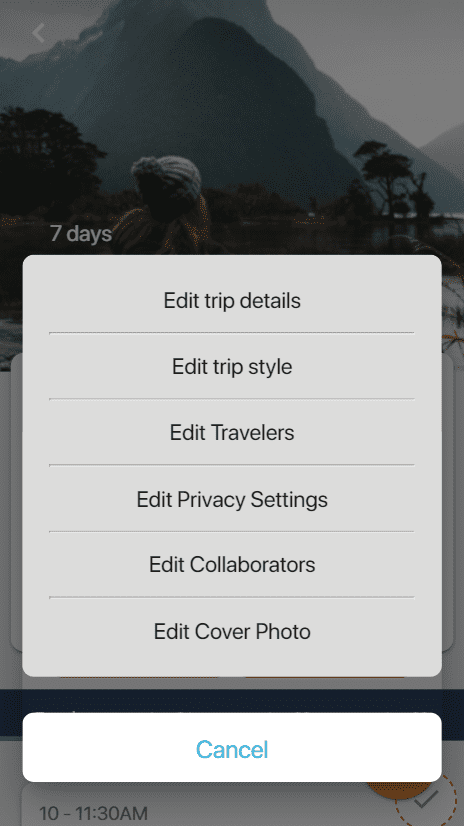The height and width of the screenshot is (826, 464).
Task: Open Edit trip details option
Action: coord(232,300)
